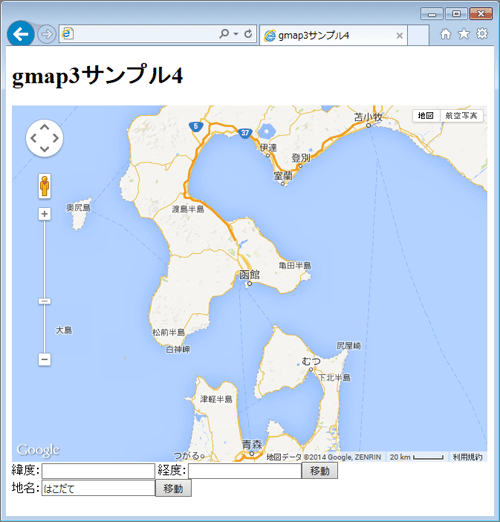The image size is (500, 522).
Task: Click the 室蘭 city label
Action: pos(283,175)
